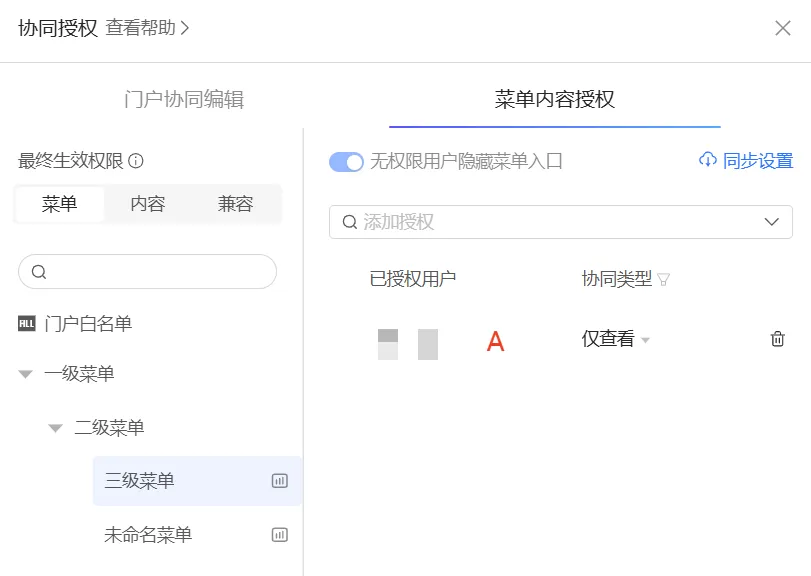Click the 同步设置 button
This screenshot has height=576, width=811.
[757, 161]
